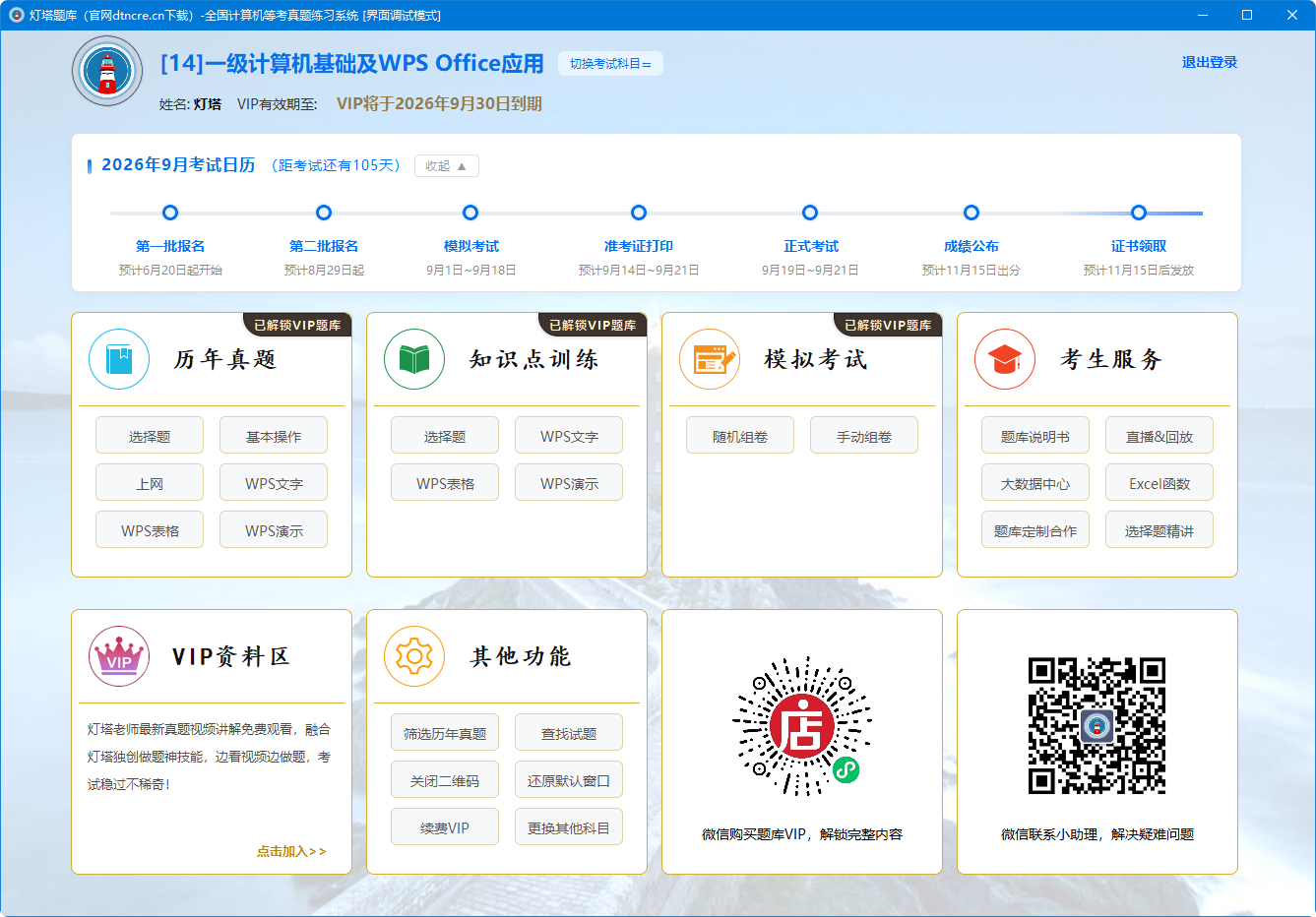Screen dimensions: 1316x917
Task: Click 退出登录 to log out
Action: coord(1210,62)
